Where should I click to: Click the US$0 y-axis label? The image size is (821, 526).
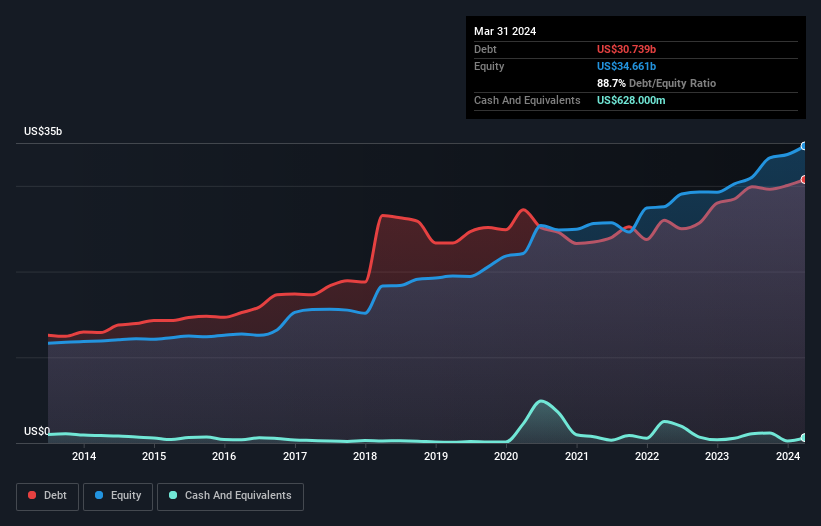click(37, 431)
